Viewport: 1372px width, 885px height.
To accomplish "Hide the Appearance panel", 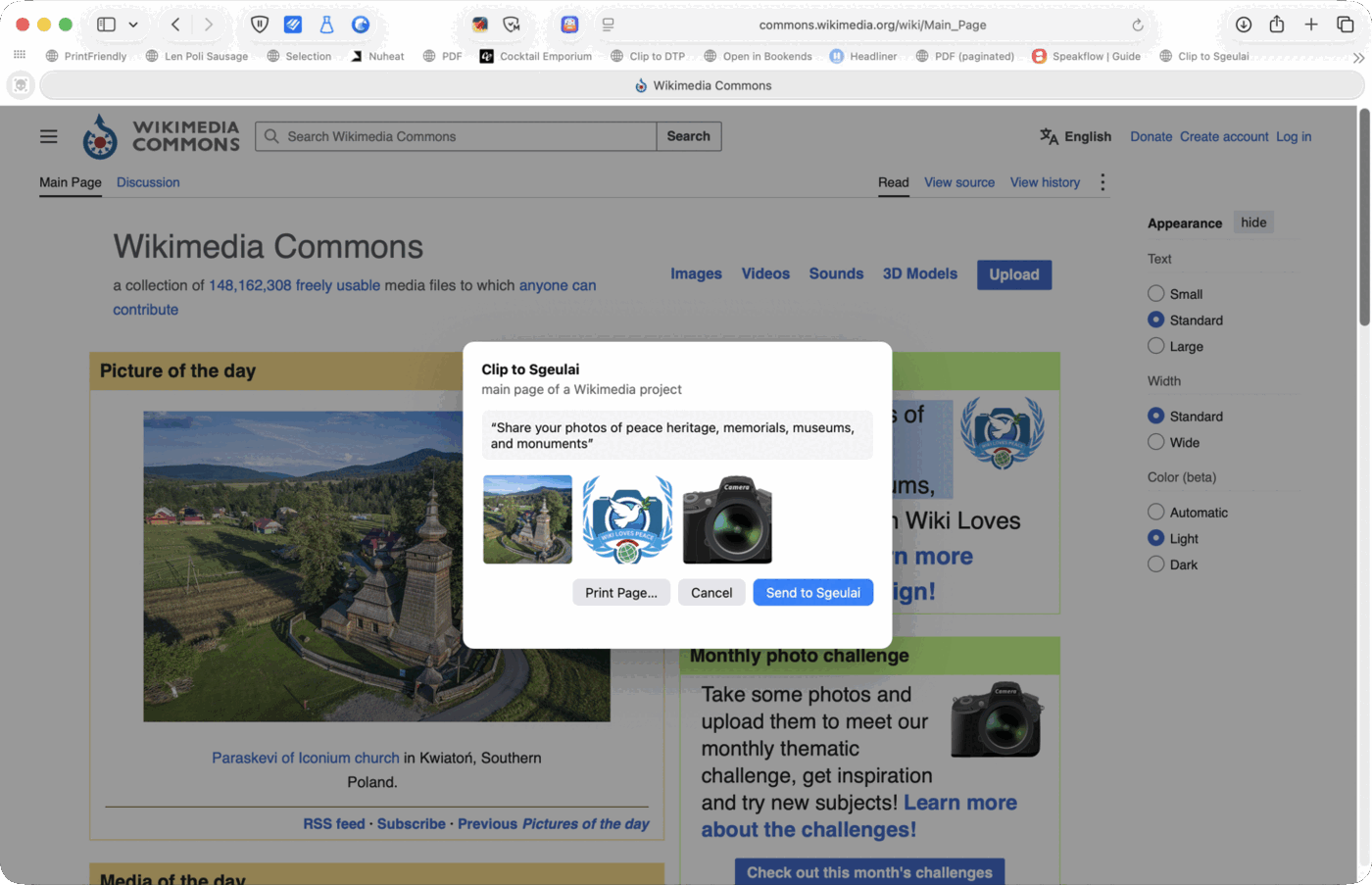I will pos(1253,222).
